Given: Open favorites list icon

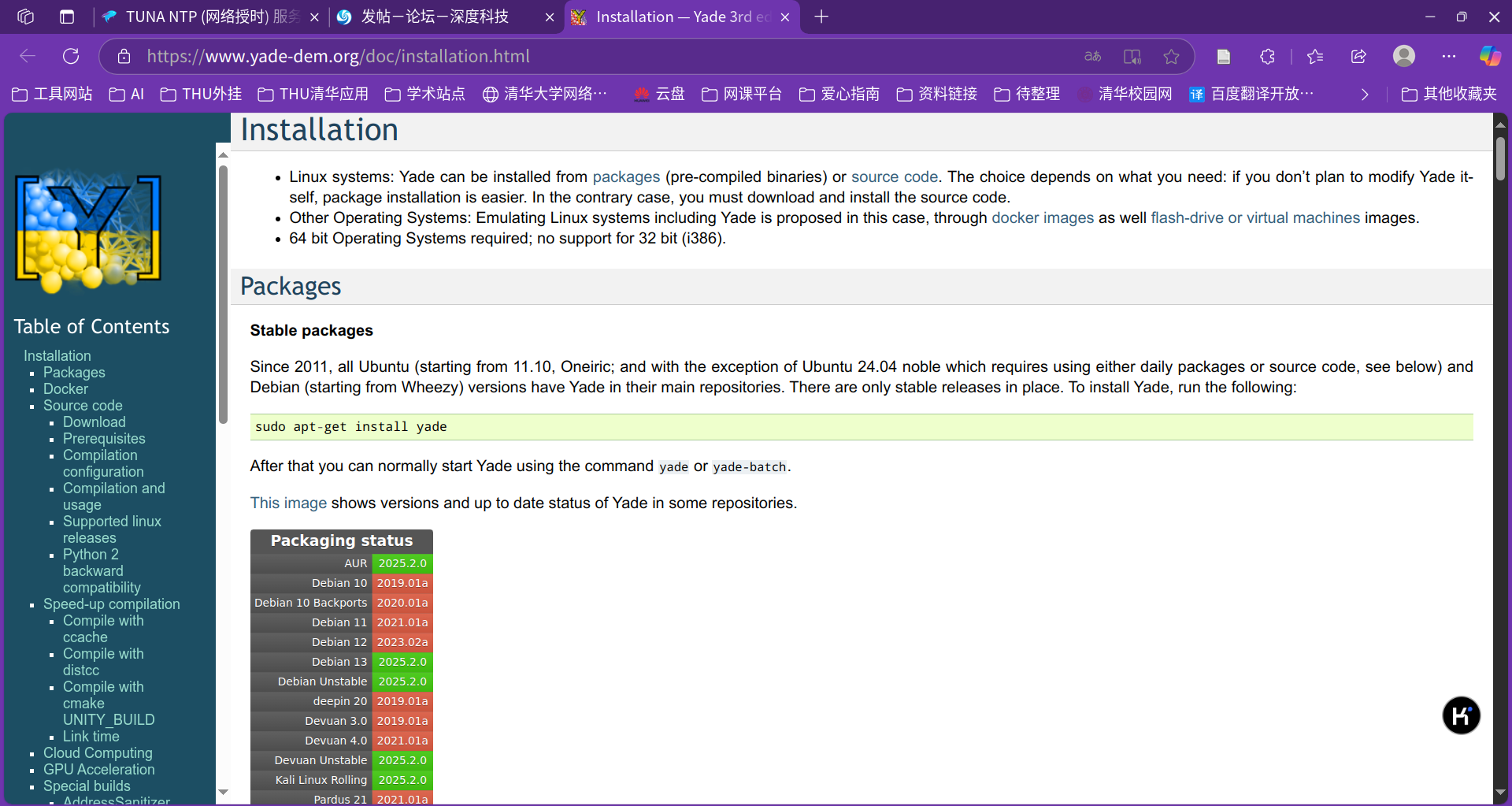Looking at the screenshot, I should pos(1315,57).
